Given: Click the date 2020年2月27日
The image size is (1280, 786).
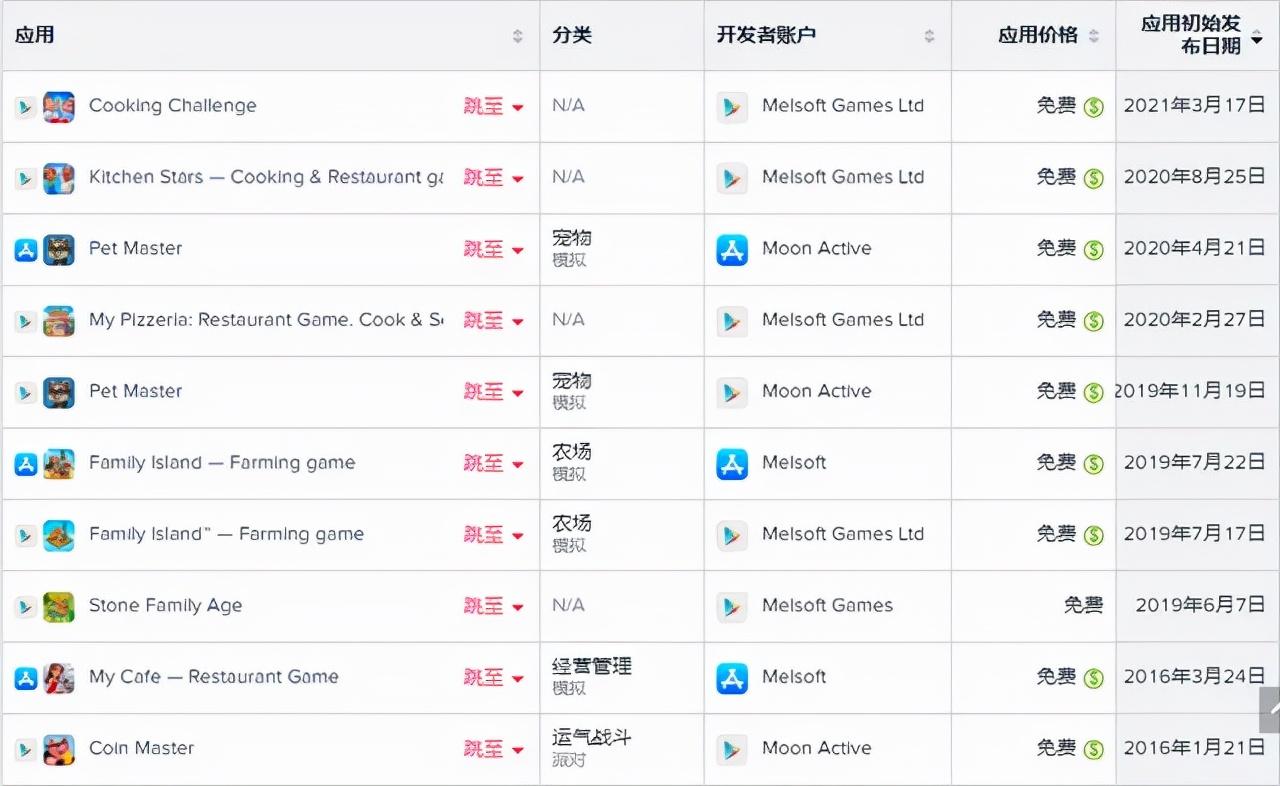Looking at the screenshot, I should click(1194, 320).
